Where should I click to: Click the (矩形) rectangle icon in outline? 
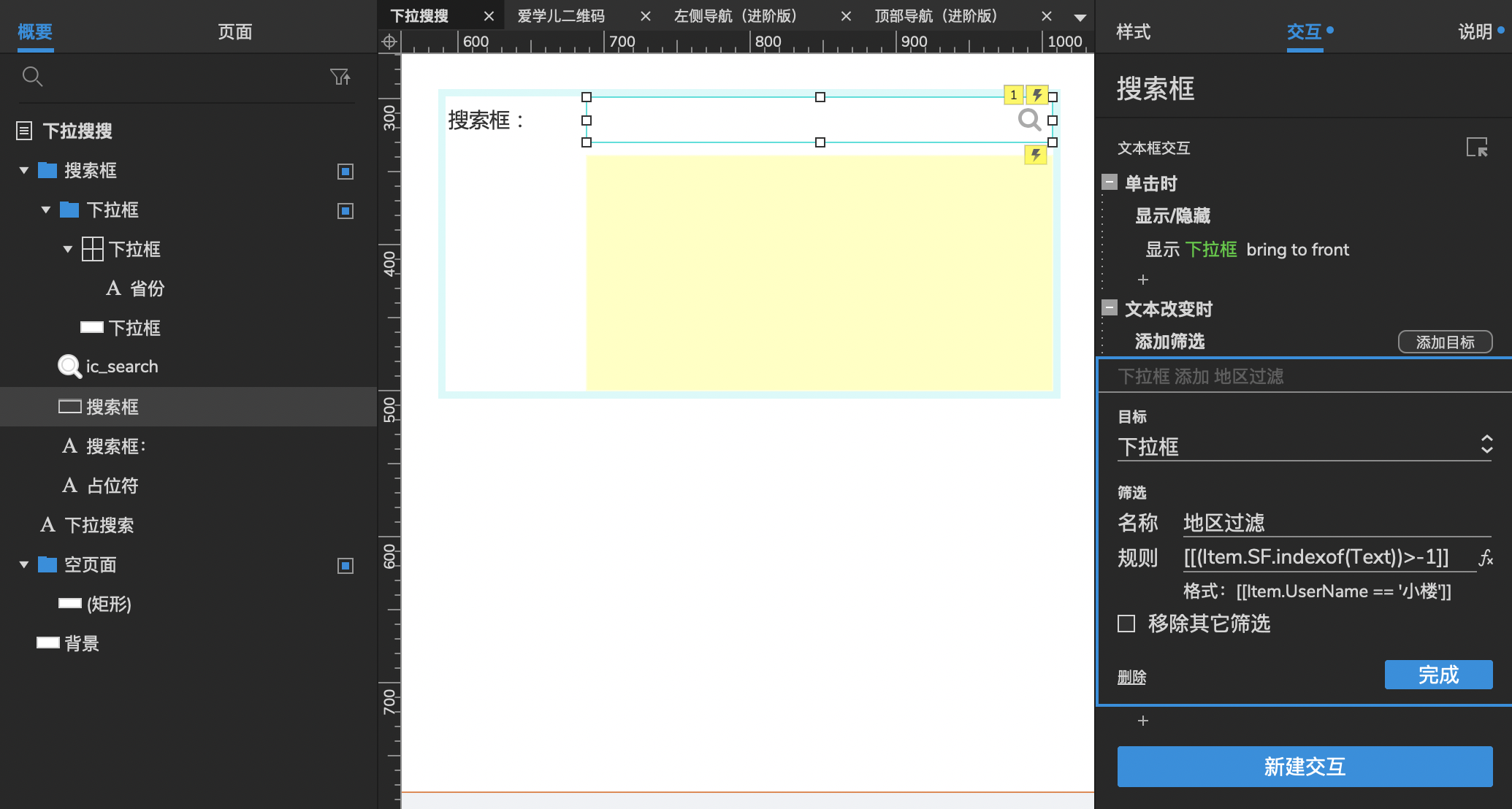click(70, 603)
